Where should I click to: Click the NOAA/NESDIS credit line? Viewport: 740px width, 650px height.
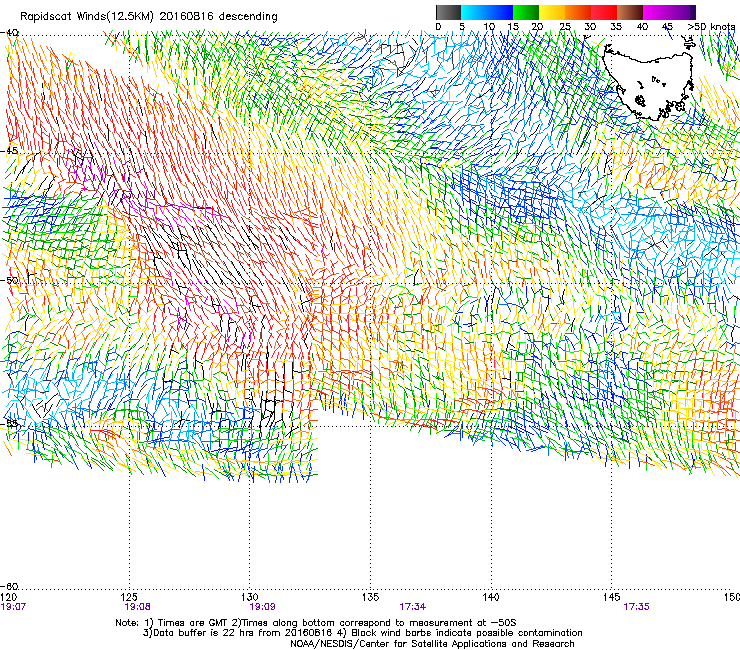pyautogui.click(x=432, y=644)
